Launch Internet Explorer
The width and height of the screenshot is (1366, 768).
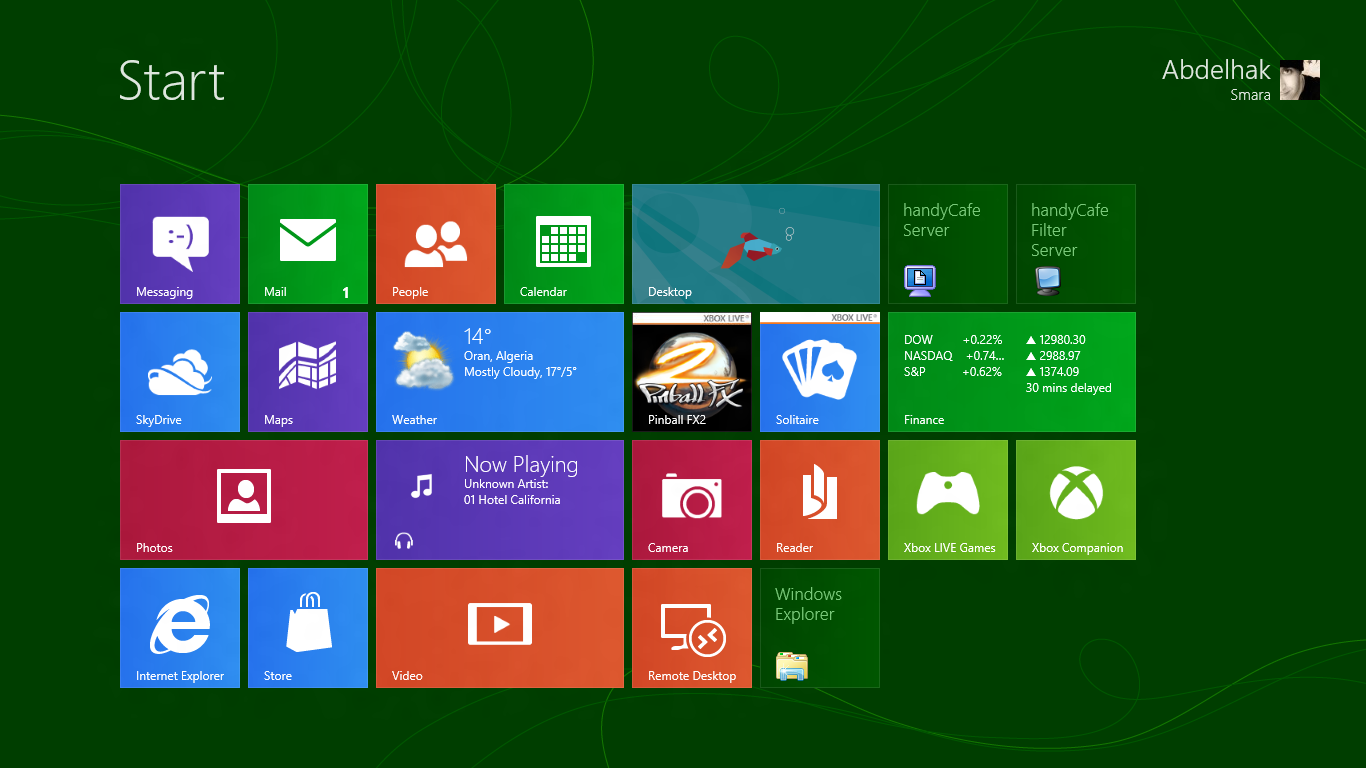click(x=180, y=628)
